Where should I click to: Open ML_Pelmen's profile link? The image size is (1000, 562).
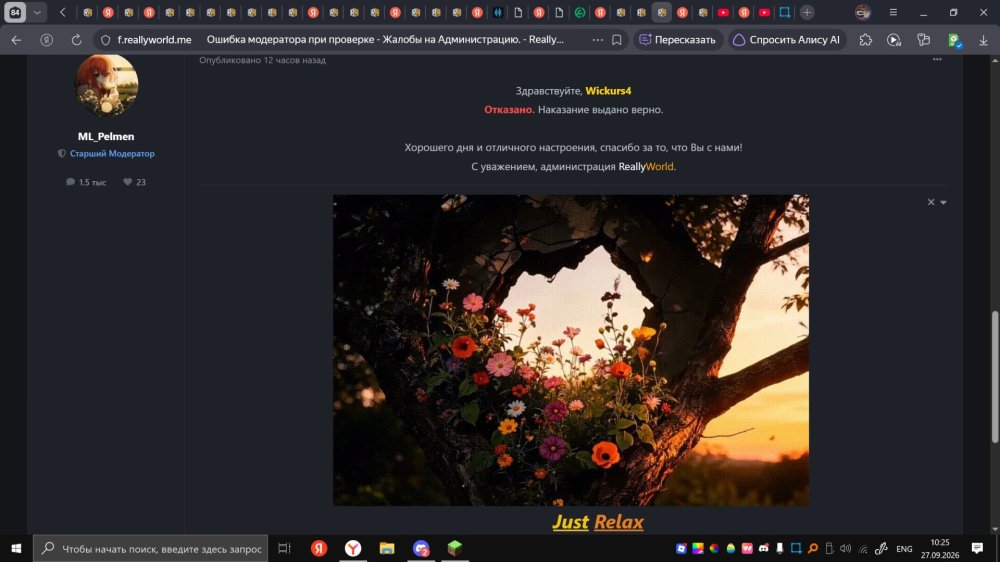(x=106, y=137)
